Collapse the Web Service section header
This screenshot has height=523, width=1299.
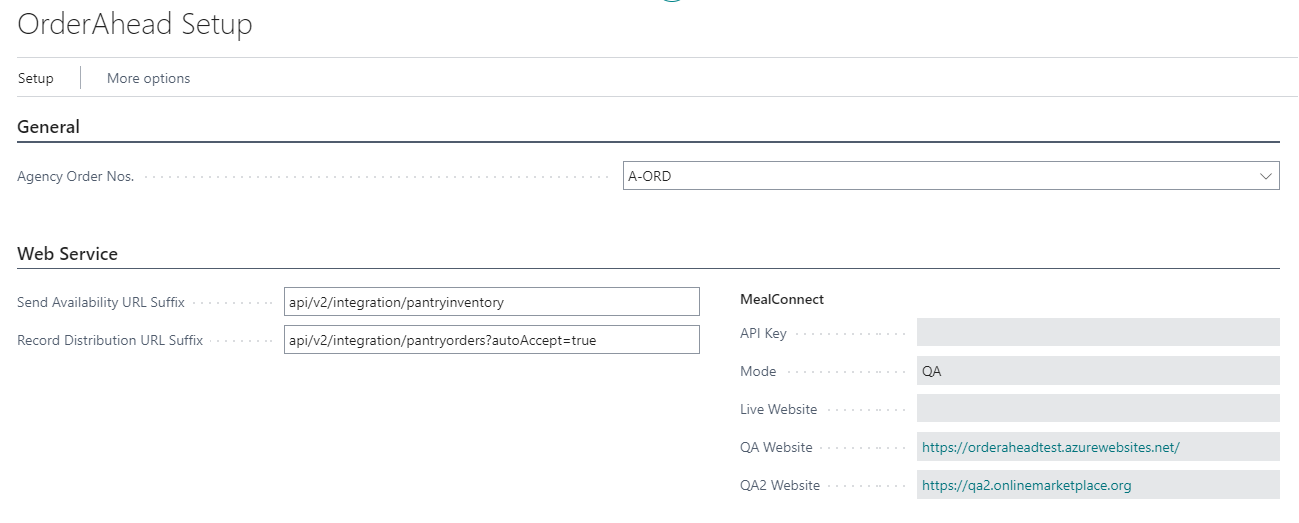[x=68, y=254]
